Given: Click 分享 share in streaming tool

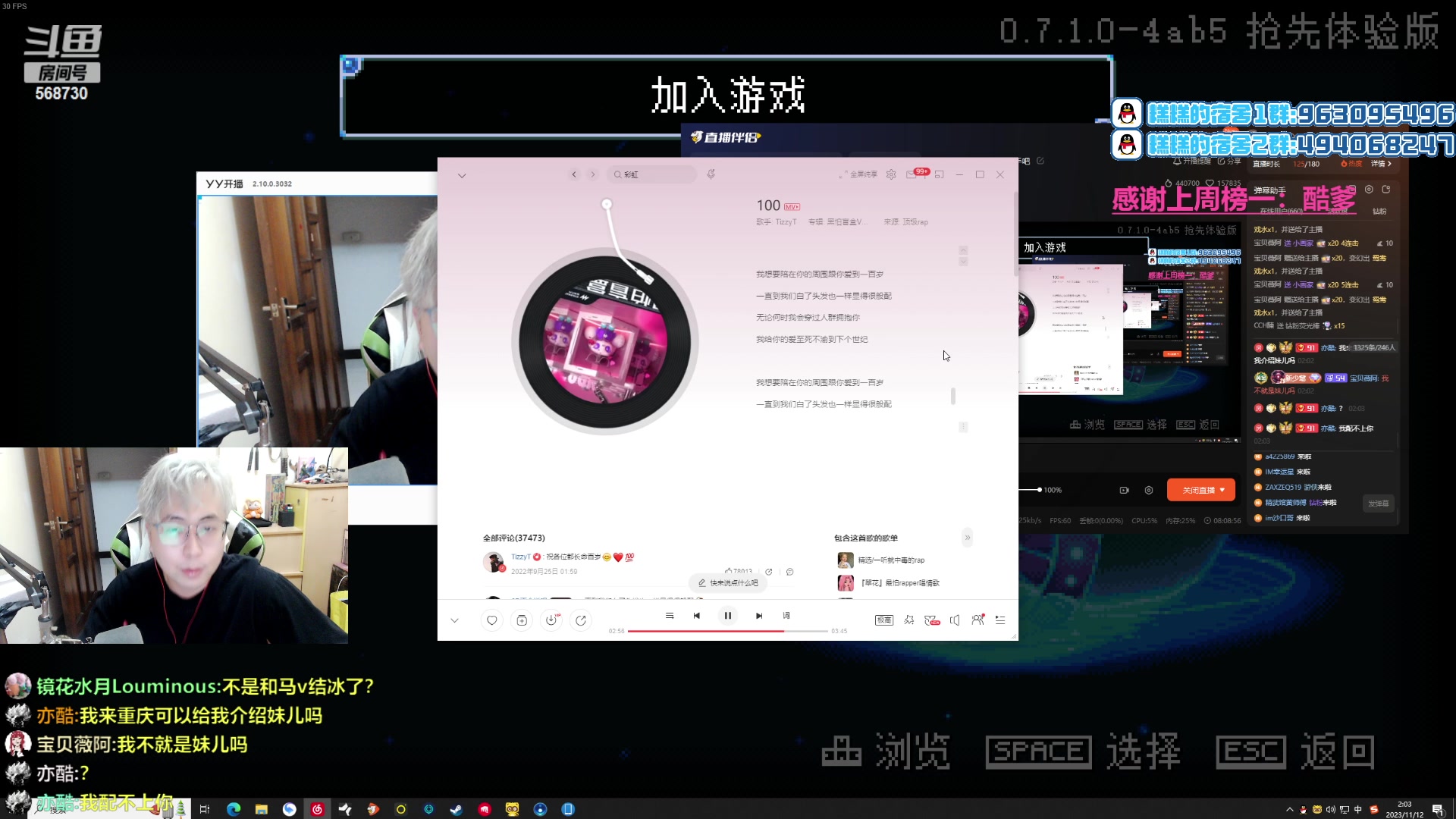Looking at the screenshot, I should tap(1229, 162).
